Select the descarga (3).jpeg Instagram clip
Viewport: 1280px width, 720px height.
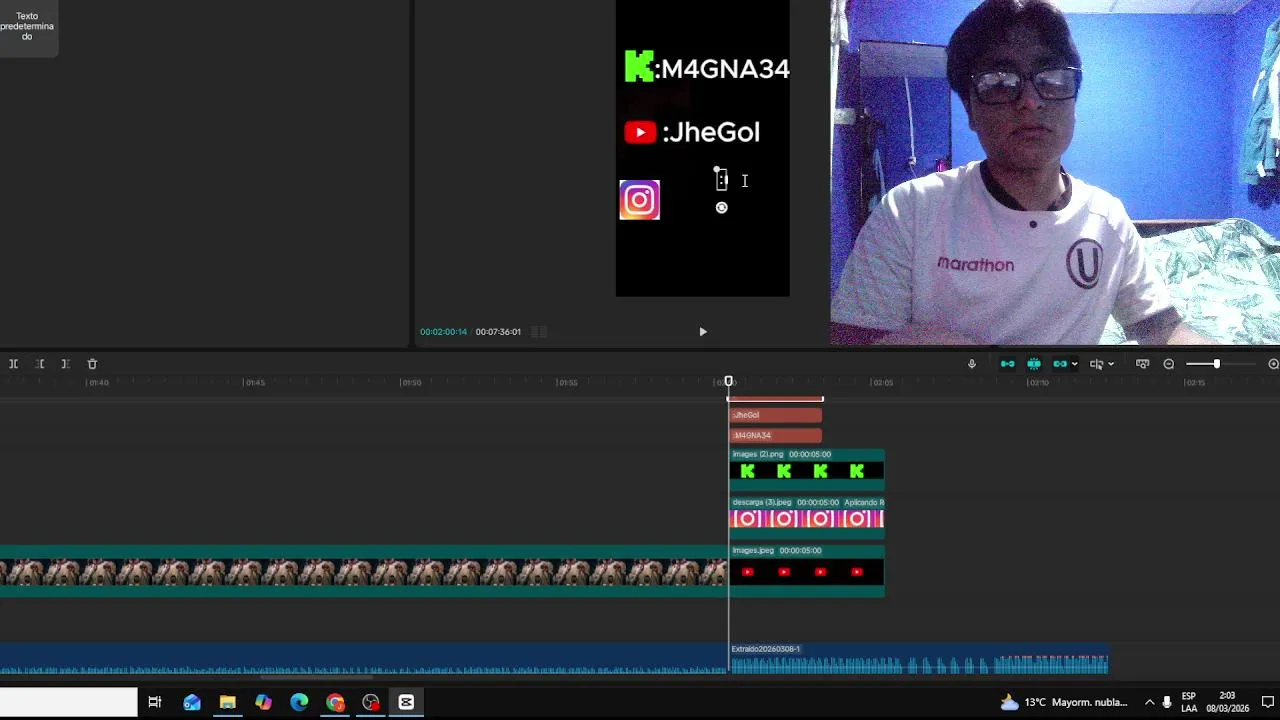click(806, 517)
